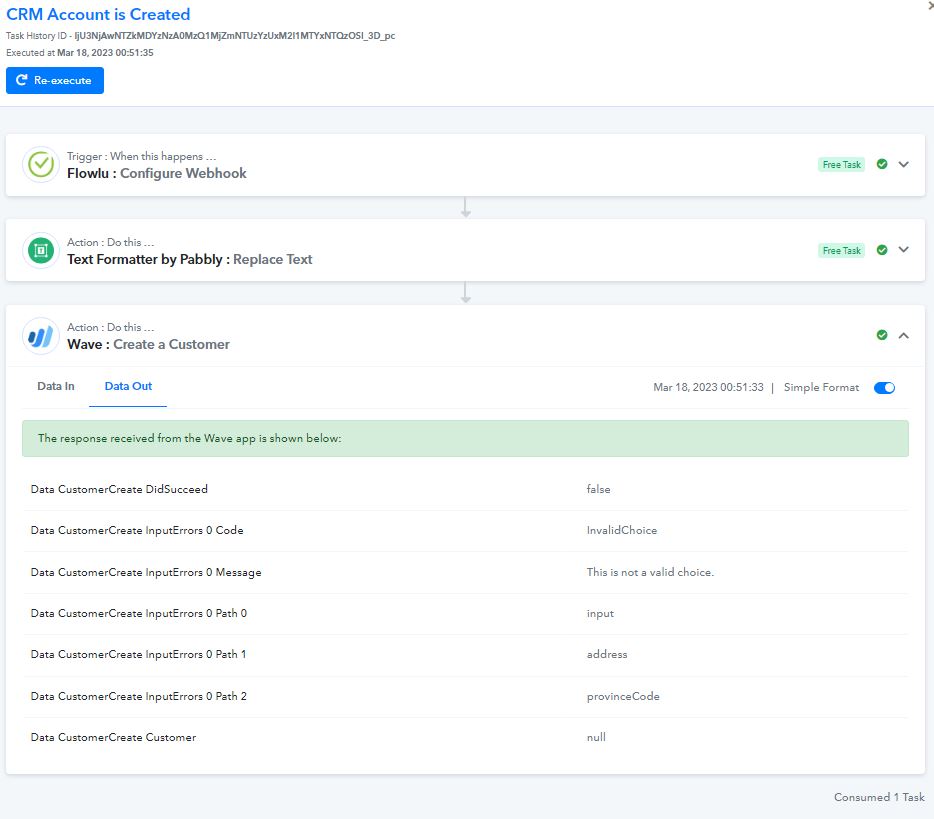Expand the Flowlu Configure Webhook step
Viewport: 934px width, 819px height.
coord(904,164)
